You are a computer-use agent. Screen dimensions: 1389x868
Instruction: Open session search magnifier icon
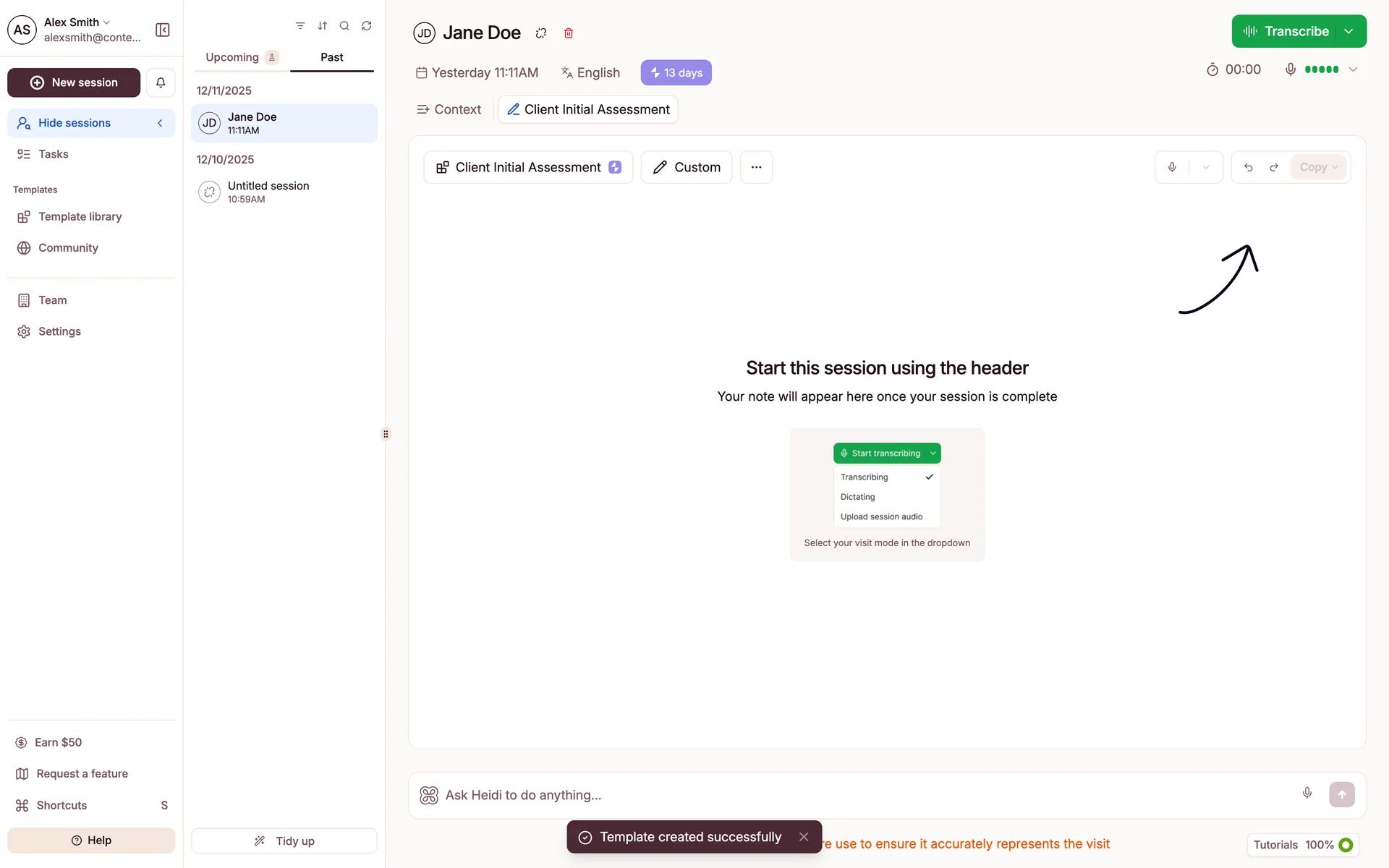point(344,26)
